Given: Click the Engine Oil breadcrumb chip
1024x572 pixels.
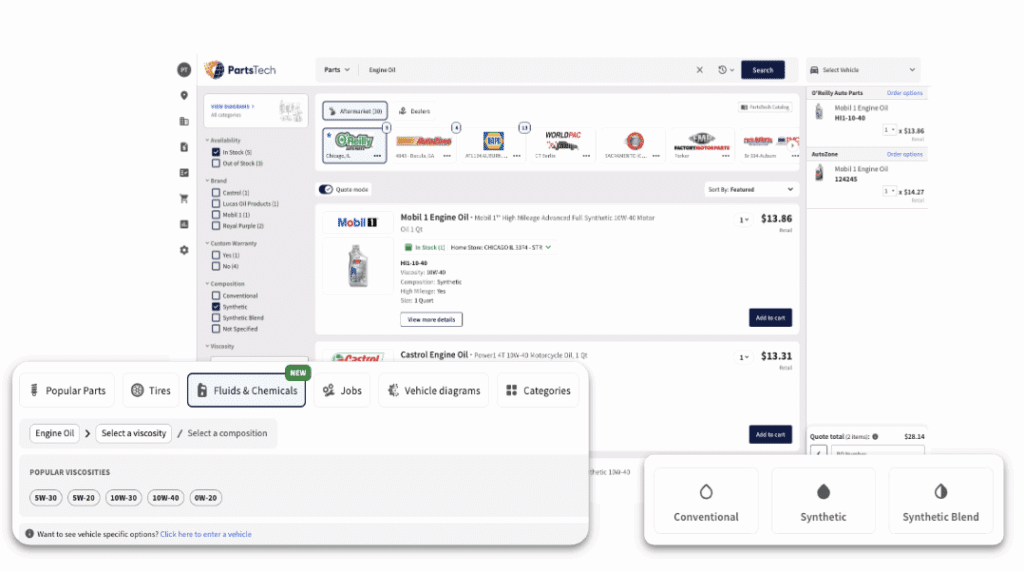Looking at the screenshot, I should [54, 433].
